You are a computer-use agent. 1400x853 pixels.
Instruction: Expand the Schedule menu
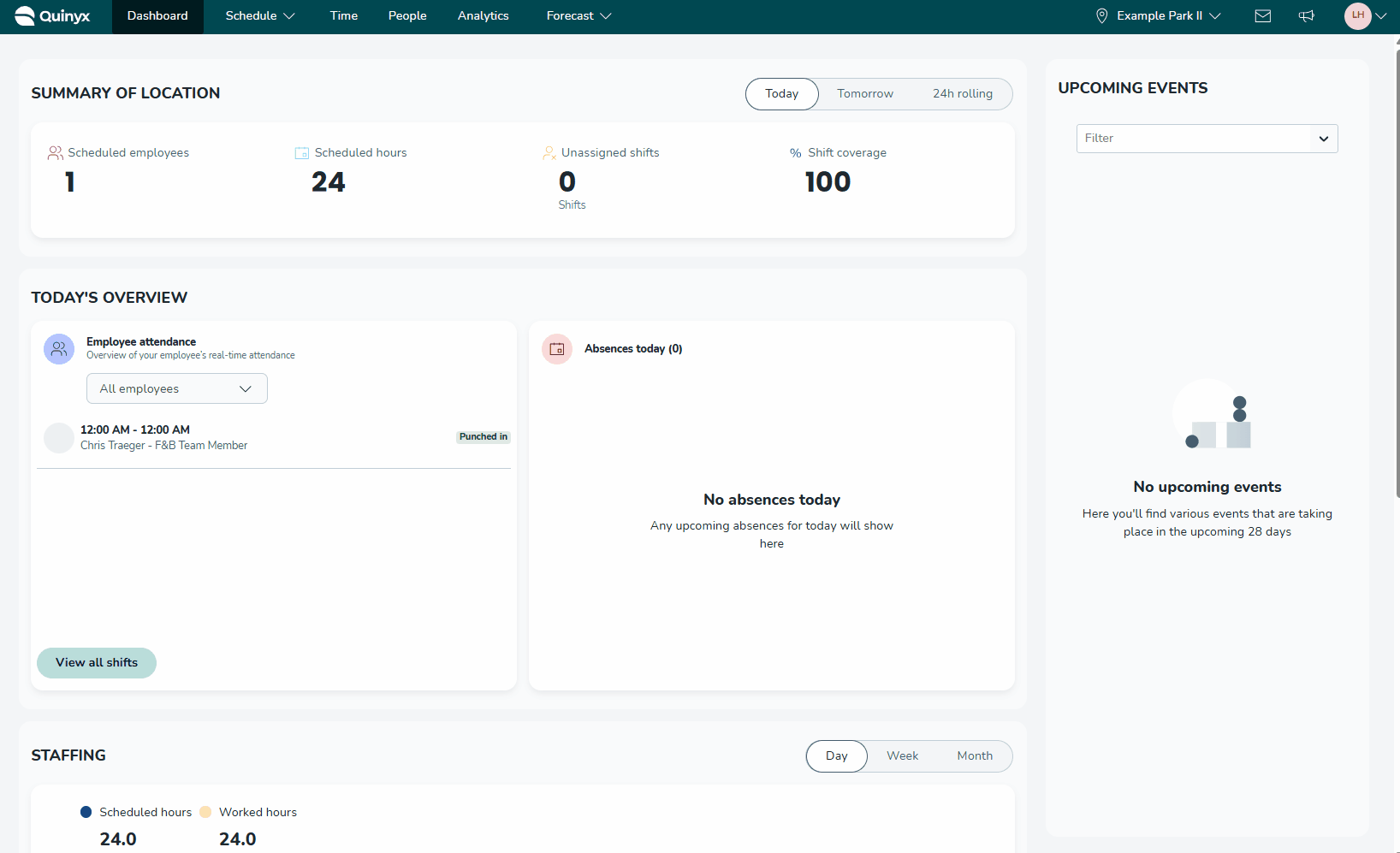click(259, 16)
